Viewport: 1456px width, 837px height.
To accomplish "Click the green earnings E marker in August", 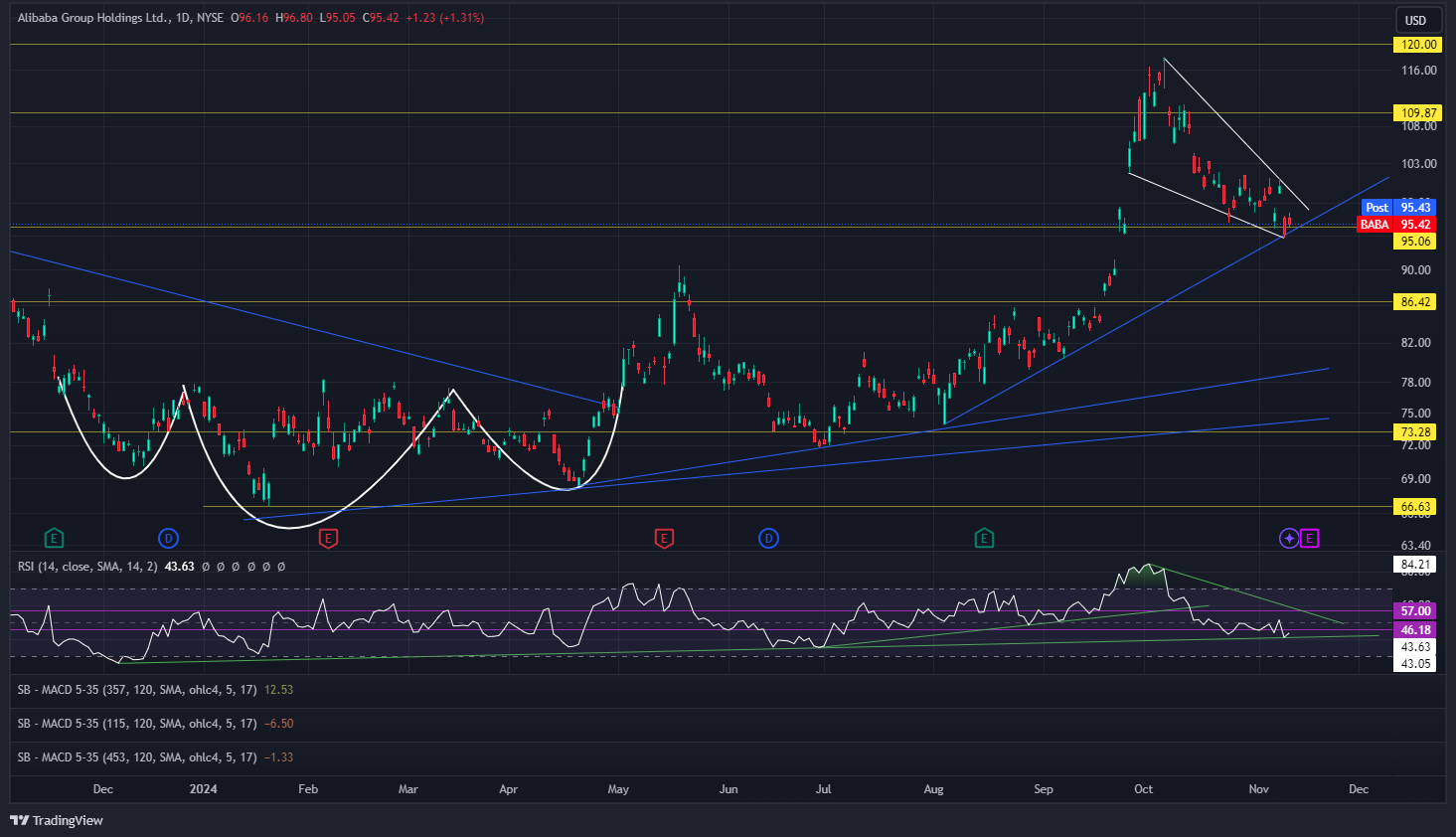I will pos(984,539).
